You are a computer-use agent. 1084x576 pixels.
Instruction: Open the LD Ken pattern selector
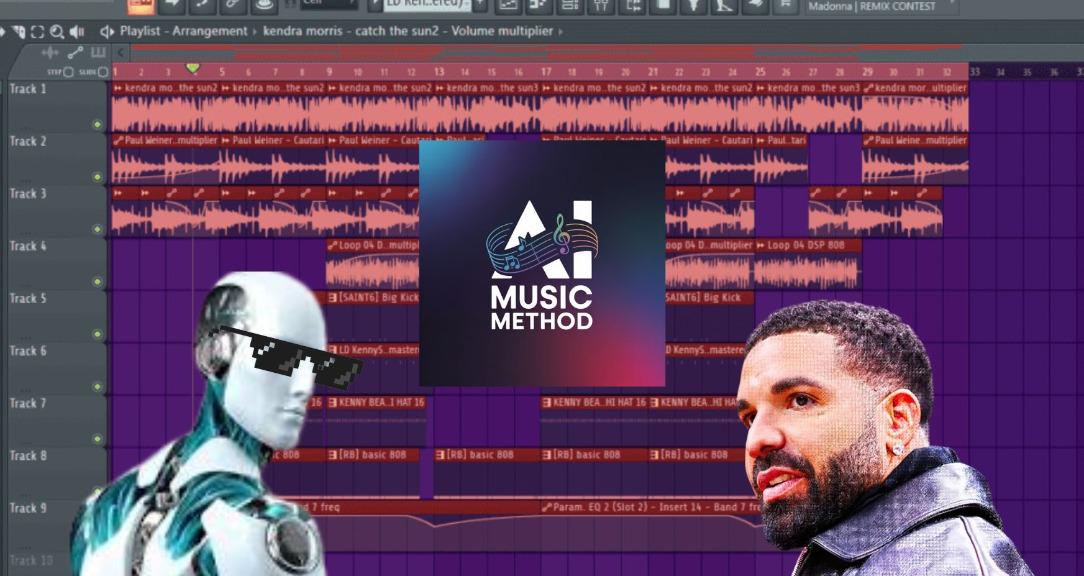pyautogui.click(x=427, y=5)
